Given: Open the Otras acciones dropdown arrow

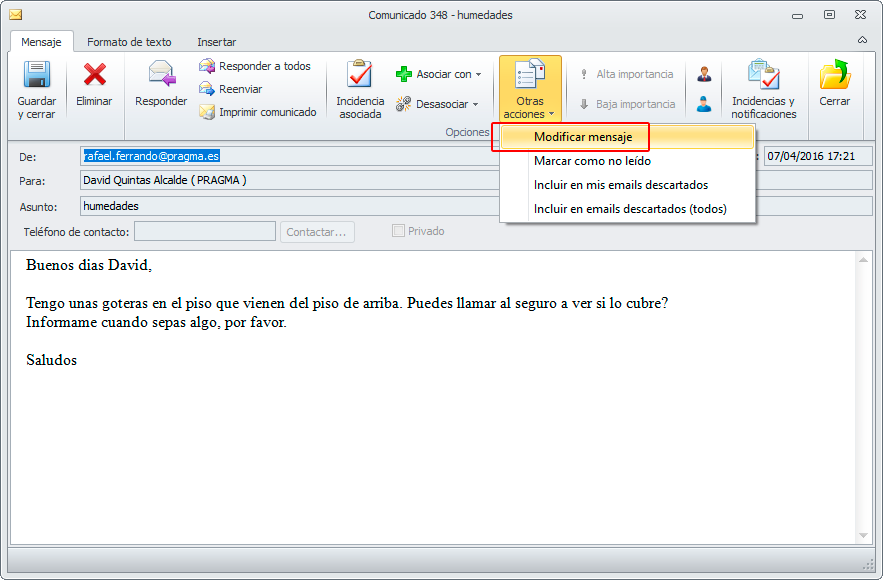Looking at the screenshot, I should (551, 114).
